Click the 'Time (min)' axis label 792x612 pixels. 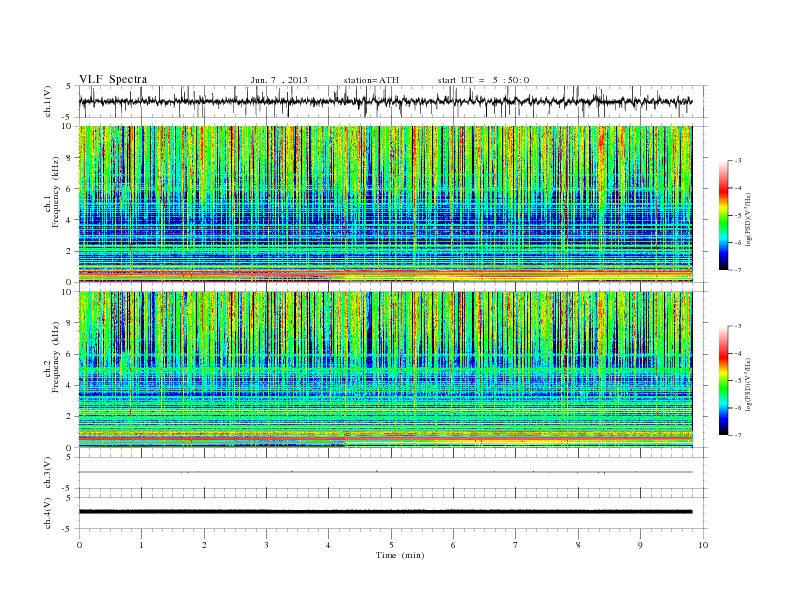400,555
